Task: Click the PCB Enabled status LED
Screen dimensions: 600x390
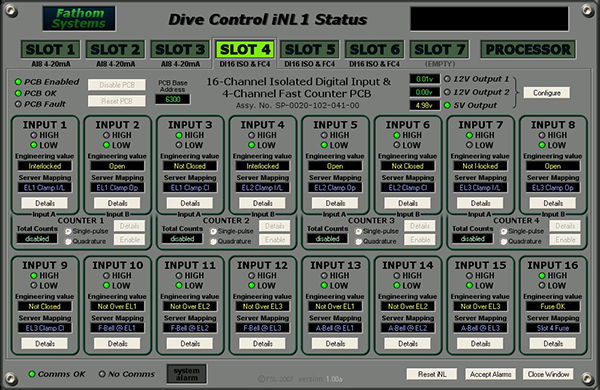Action: pos(18,82)
